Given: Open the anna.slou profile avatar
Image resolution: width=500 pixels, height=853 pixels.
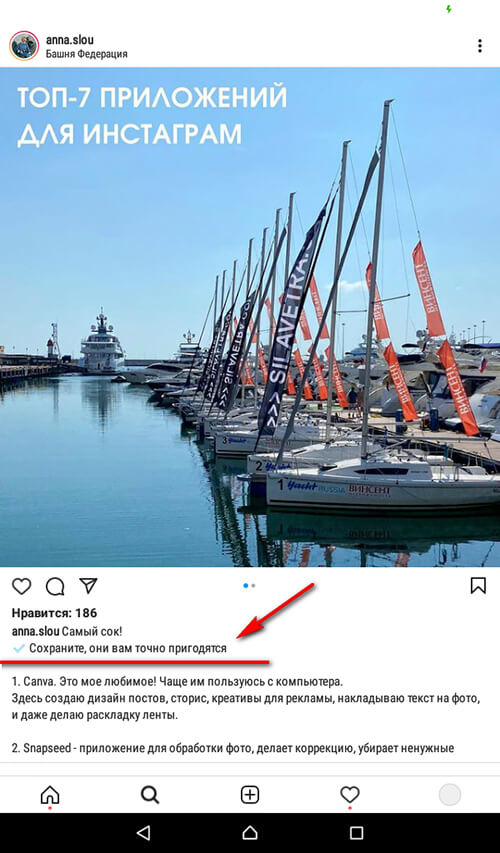Looking at the screenshot, I should tap(24, 46).
